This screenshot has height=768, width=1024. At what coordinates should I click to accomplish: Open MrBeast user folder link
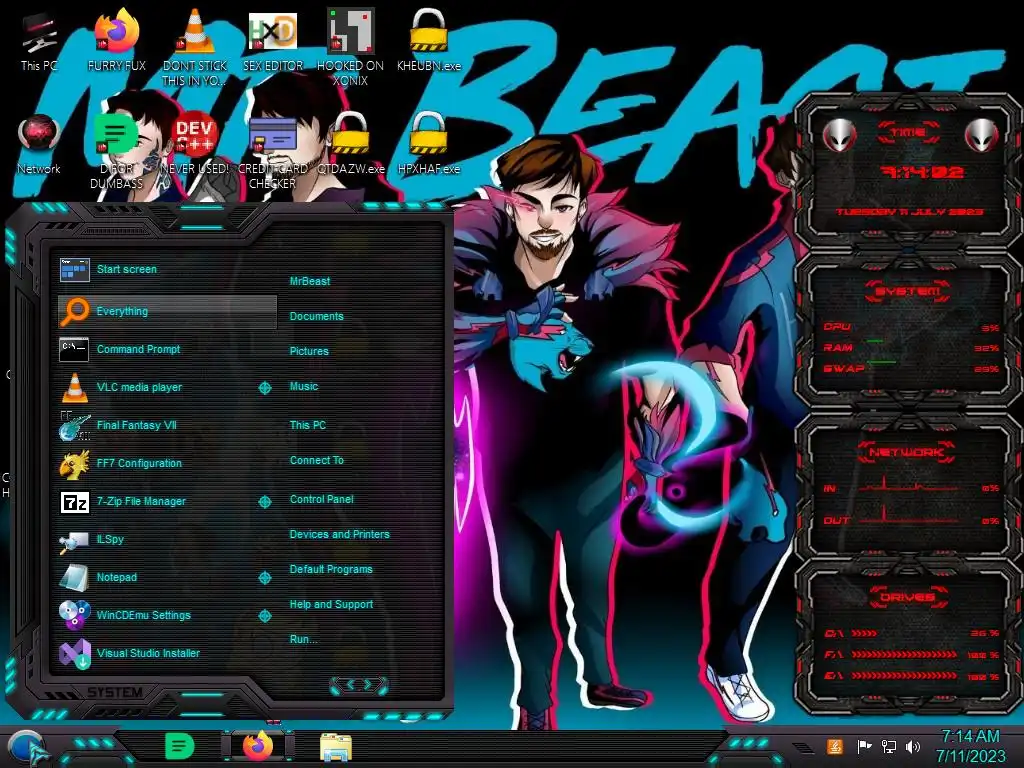tap(310, 281)
